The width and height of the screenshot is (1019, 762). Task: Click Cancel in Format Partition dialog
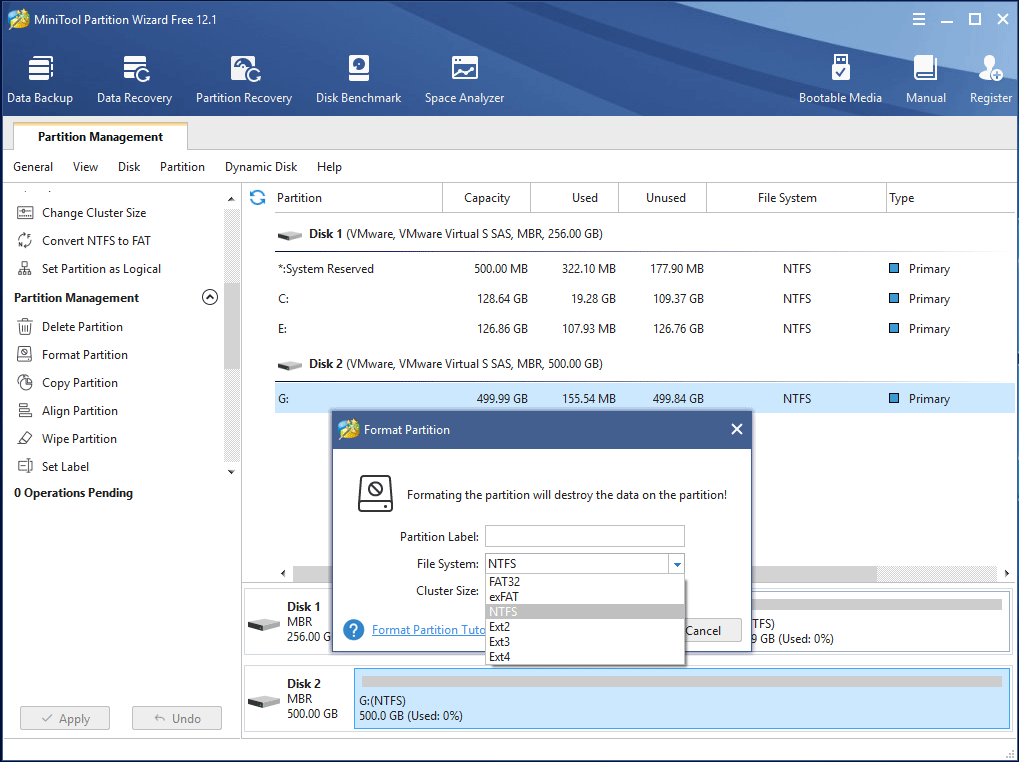[711, 630]
